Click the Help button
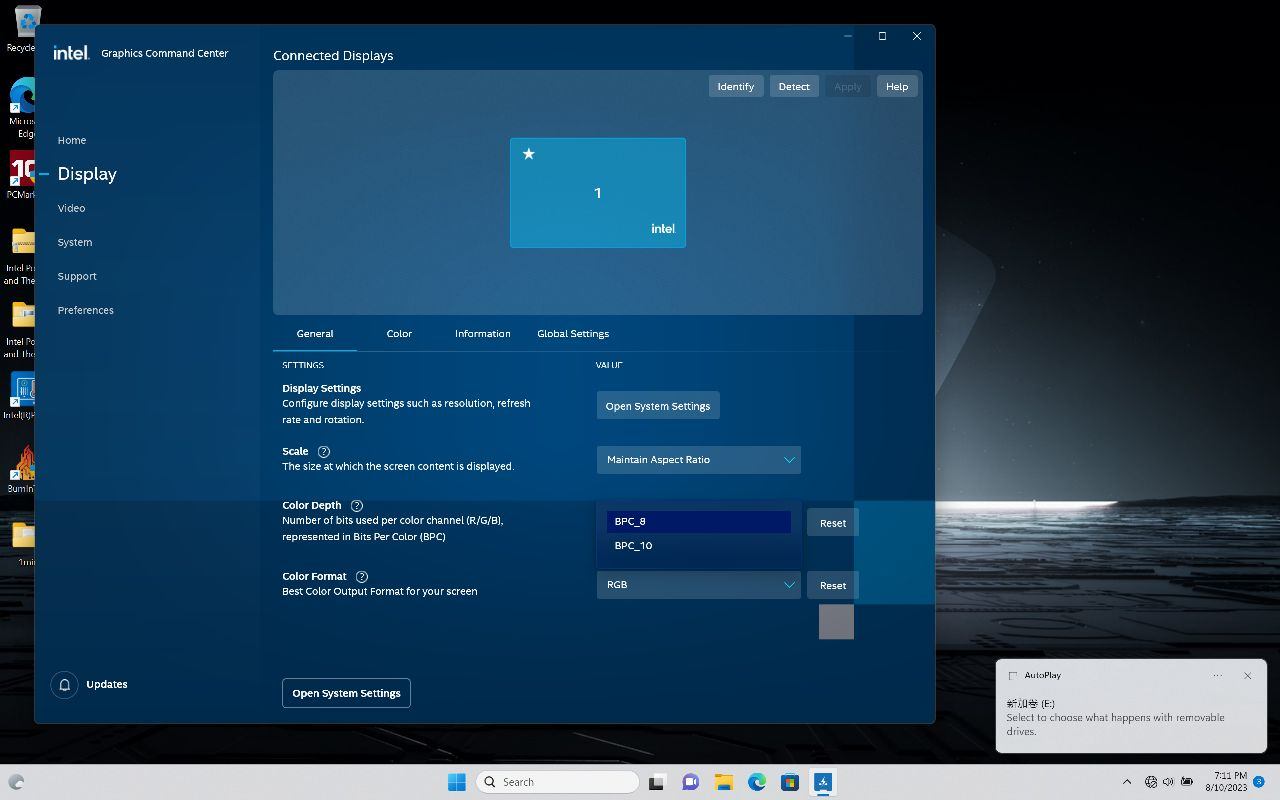This screenshot has height=800, width=1280. tap(897, 87)
